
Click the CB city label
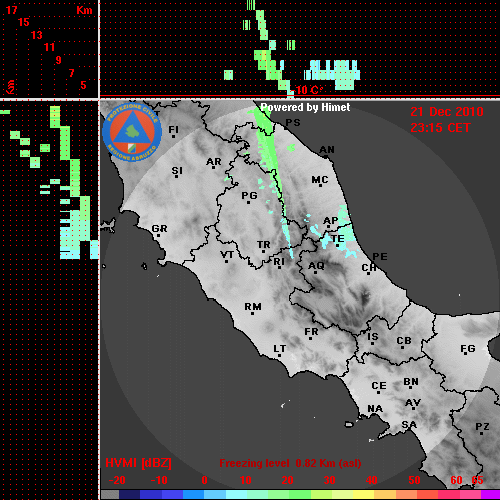pyautogui.click(x=404, y=341)
